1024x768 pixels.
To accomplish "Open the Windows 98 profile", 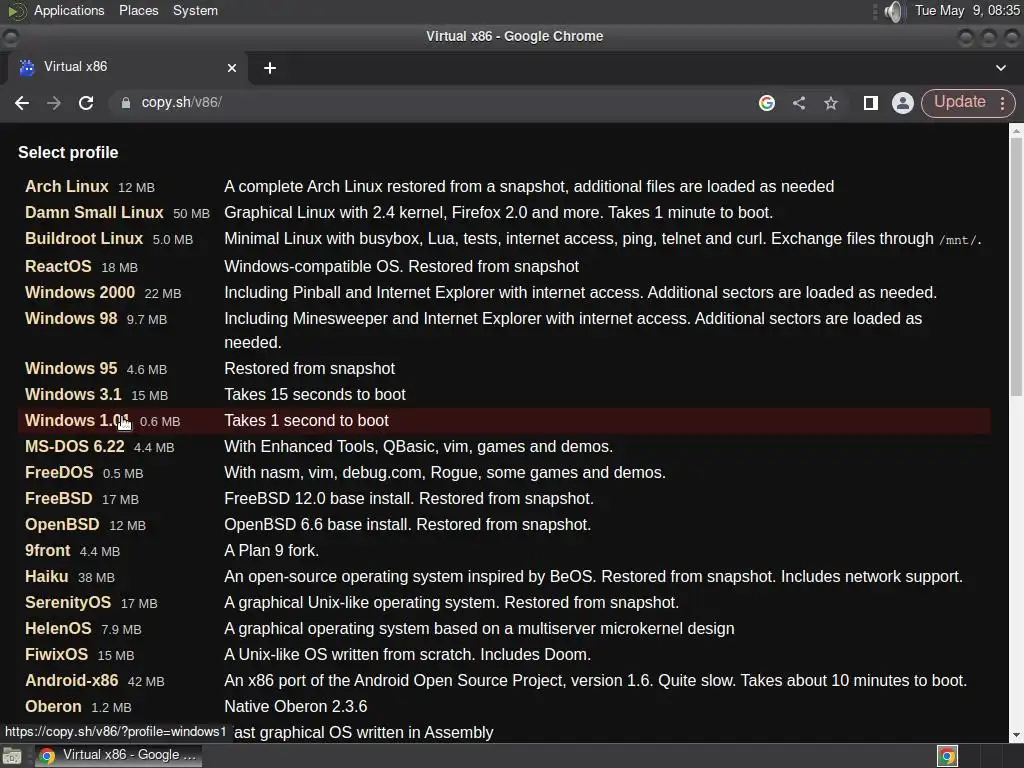I will pos(71,318).
